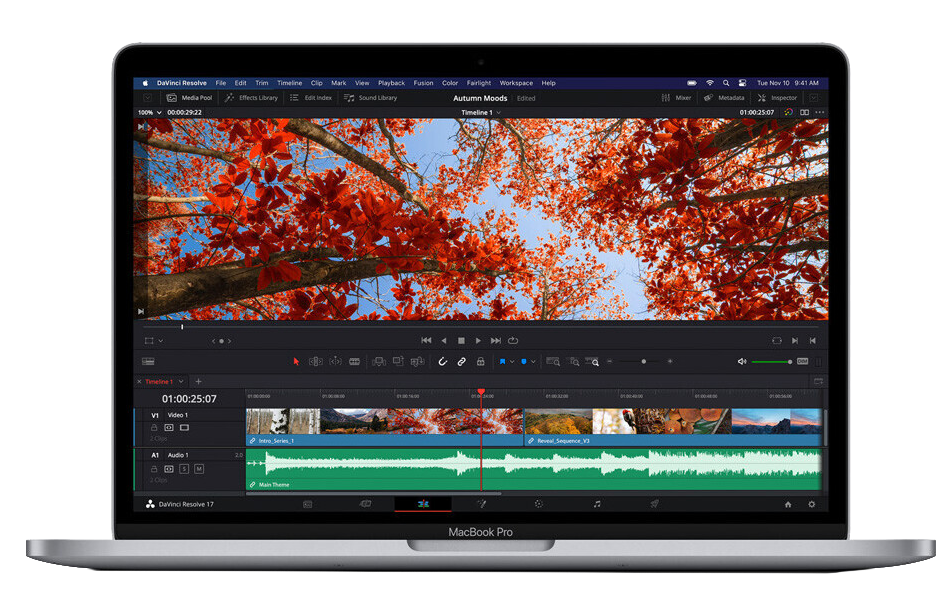944x608 pixels.
Task: Go to the Color page icon
Action: coord(538,504)
